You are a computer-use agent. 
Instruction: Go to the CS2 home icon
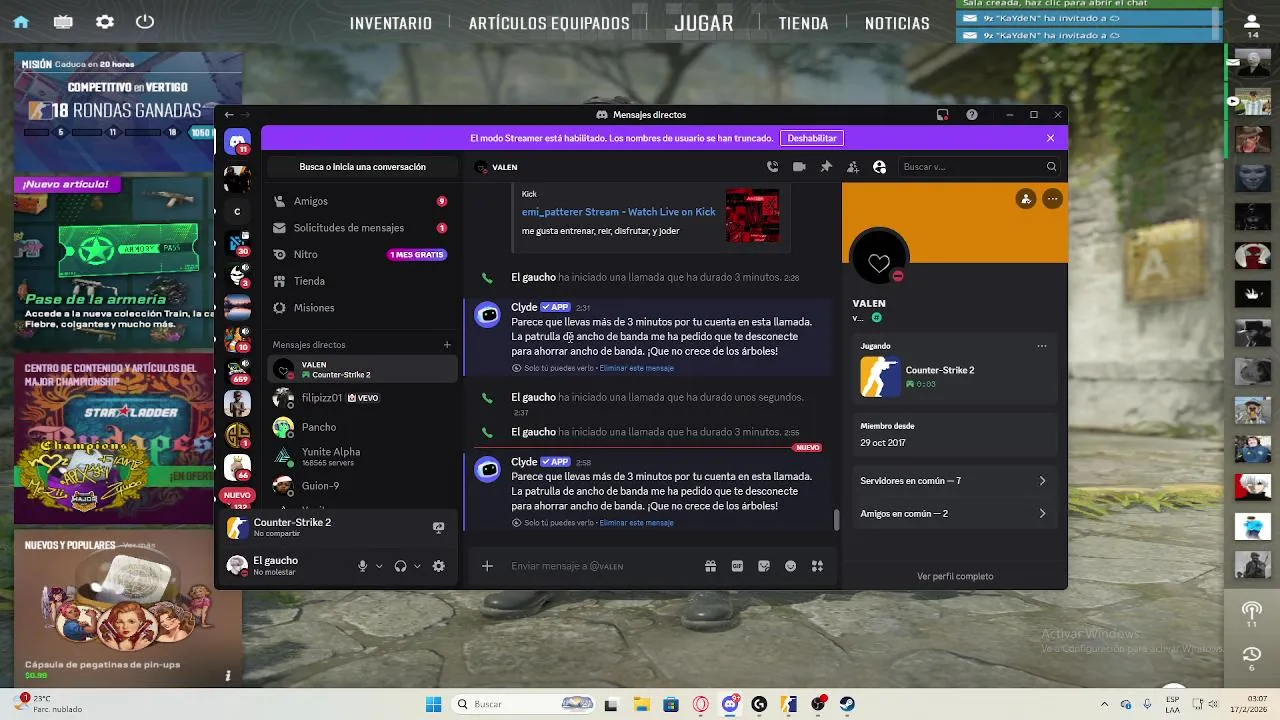pyautogui.click(x=21, y=22)
